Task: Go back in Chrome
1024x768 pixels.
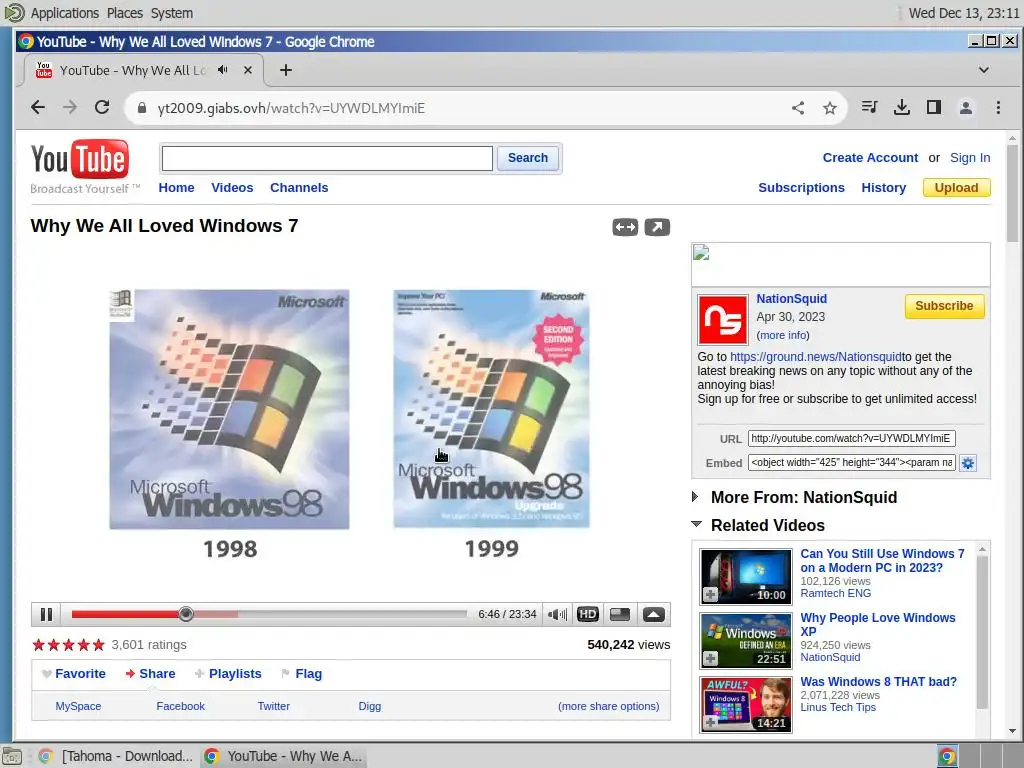Action: click(38, 107)
